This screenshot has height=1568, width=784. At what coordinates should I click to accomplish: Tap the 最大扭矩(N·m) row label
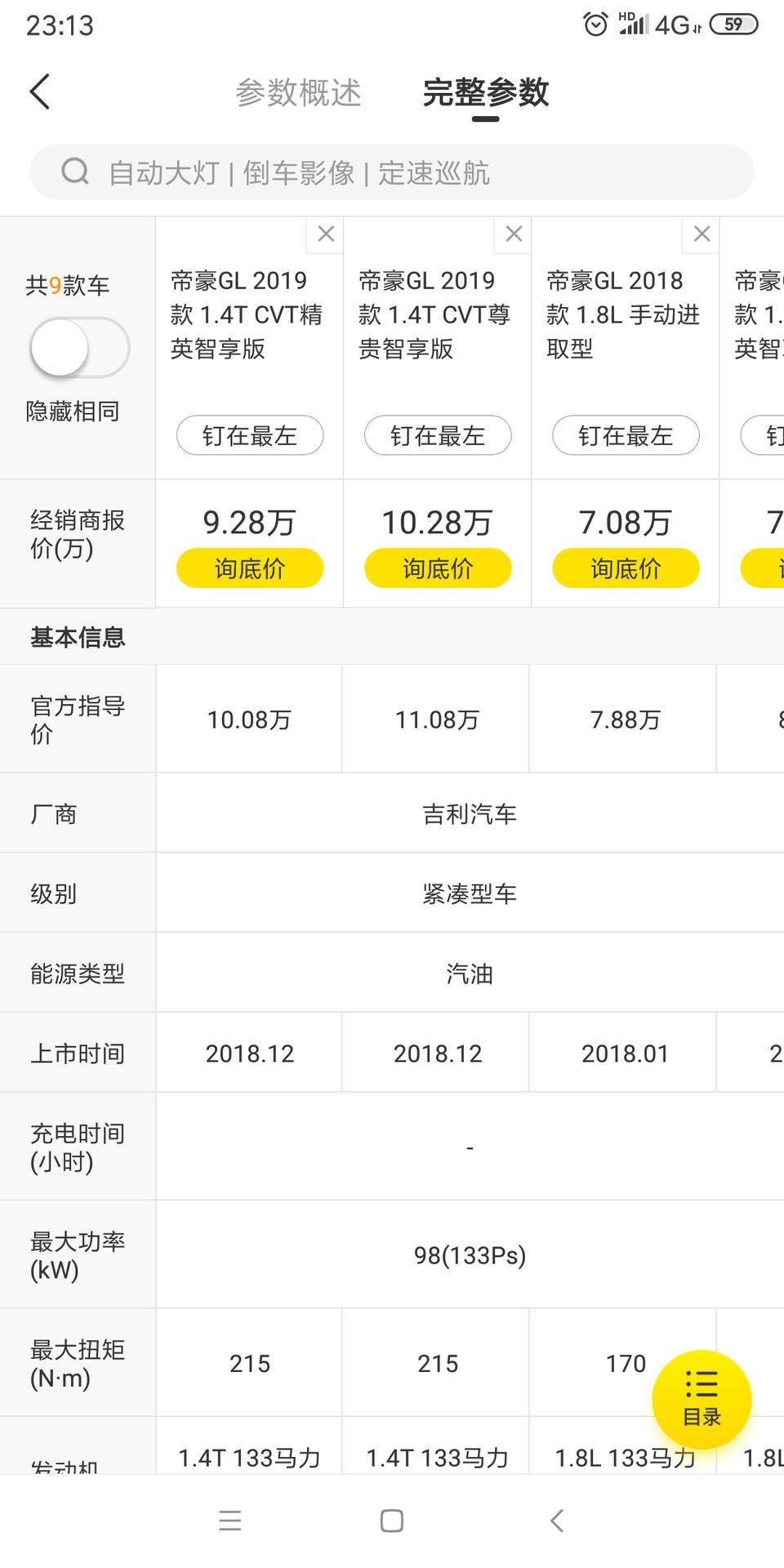tap(78, 1363)
